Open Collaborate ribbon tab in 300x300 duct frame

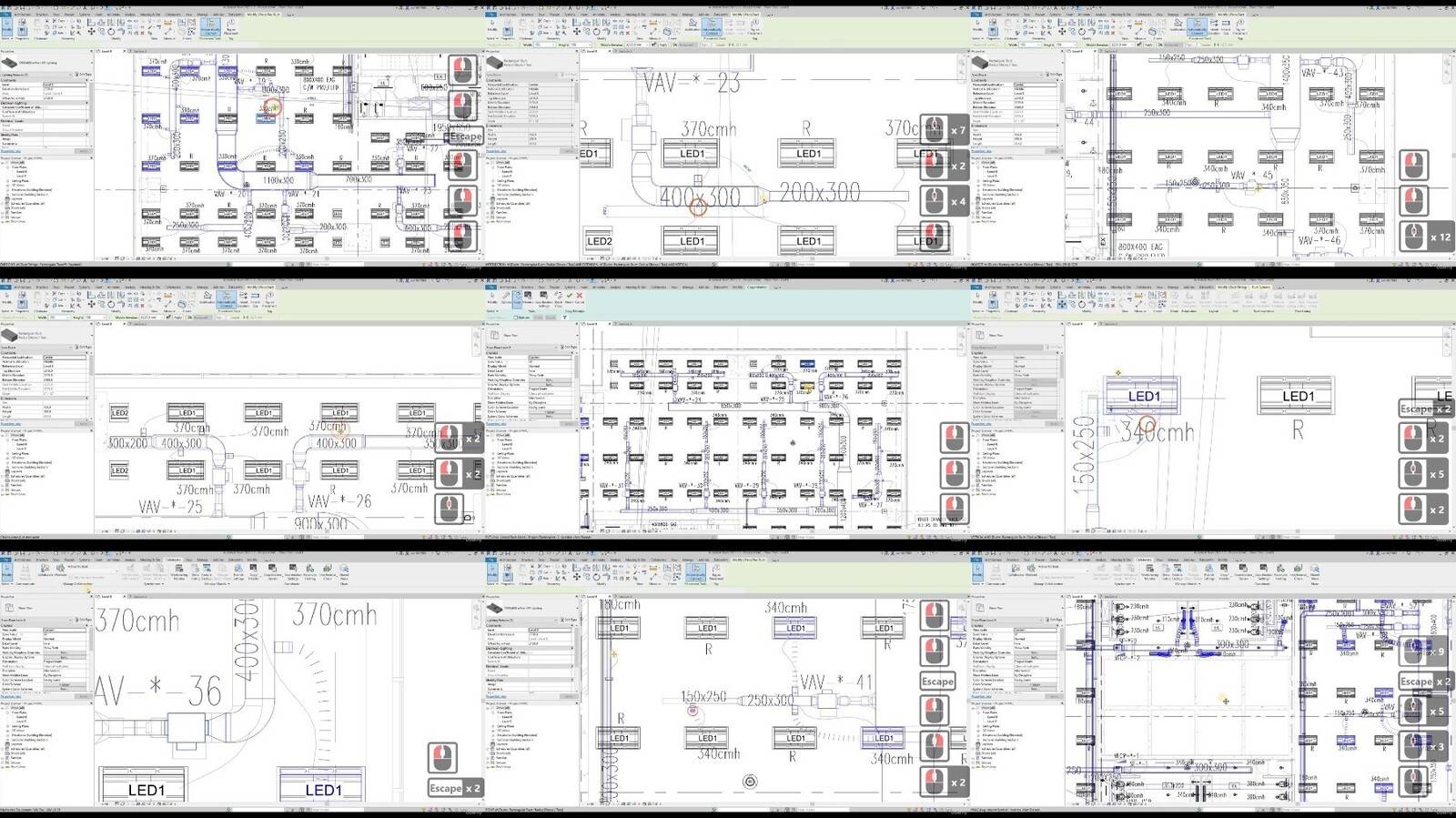[1144, 560]
